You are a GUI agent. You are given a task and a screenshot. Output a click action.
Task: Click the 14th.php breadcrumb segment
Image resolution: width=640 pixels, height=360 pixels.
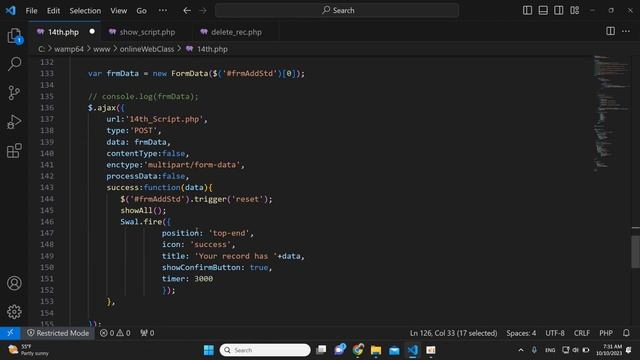tap(212, 49)
